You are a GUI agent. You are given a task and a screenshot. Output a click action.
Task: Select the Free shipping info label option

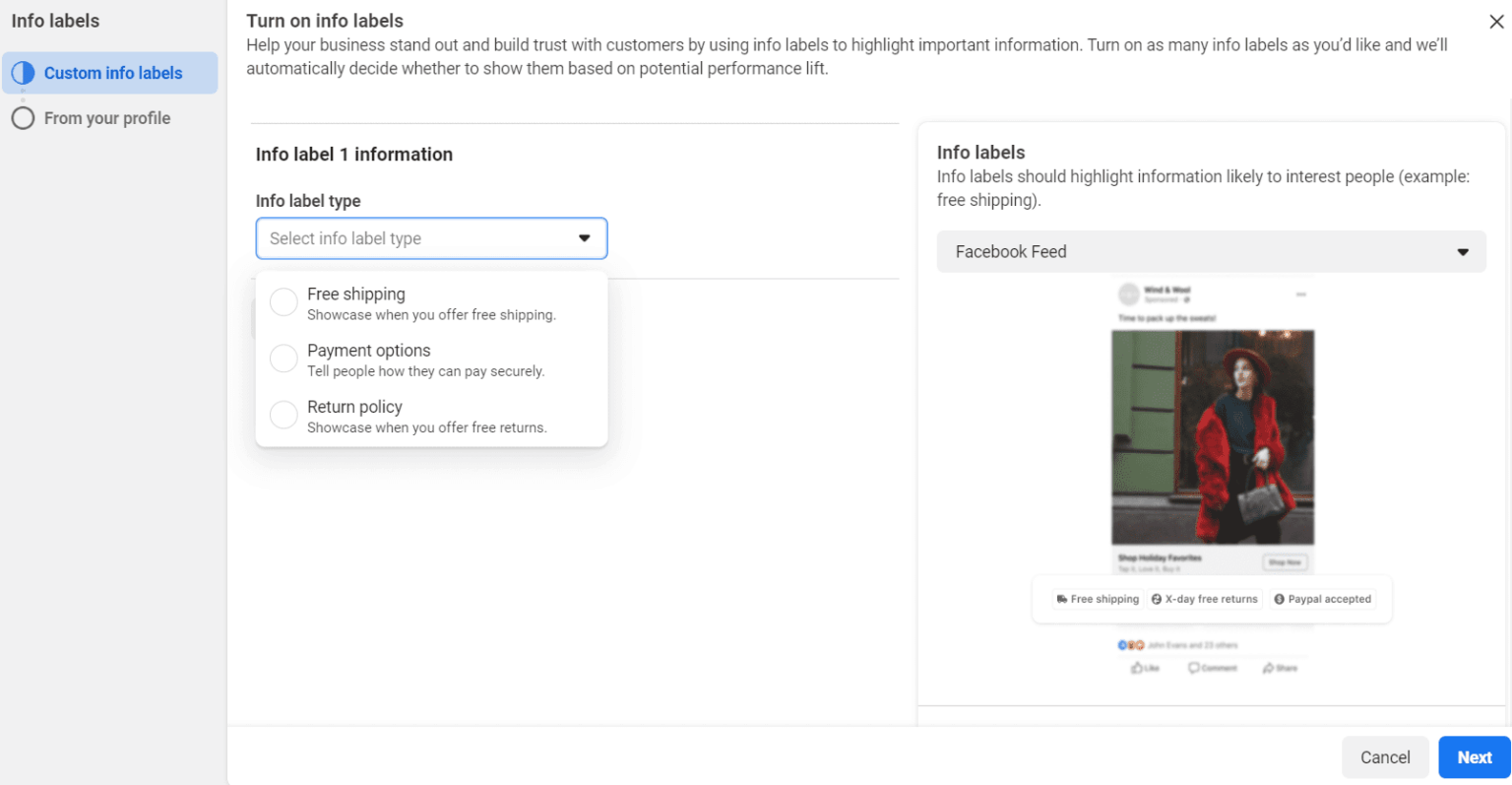(283, 301)
